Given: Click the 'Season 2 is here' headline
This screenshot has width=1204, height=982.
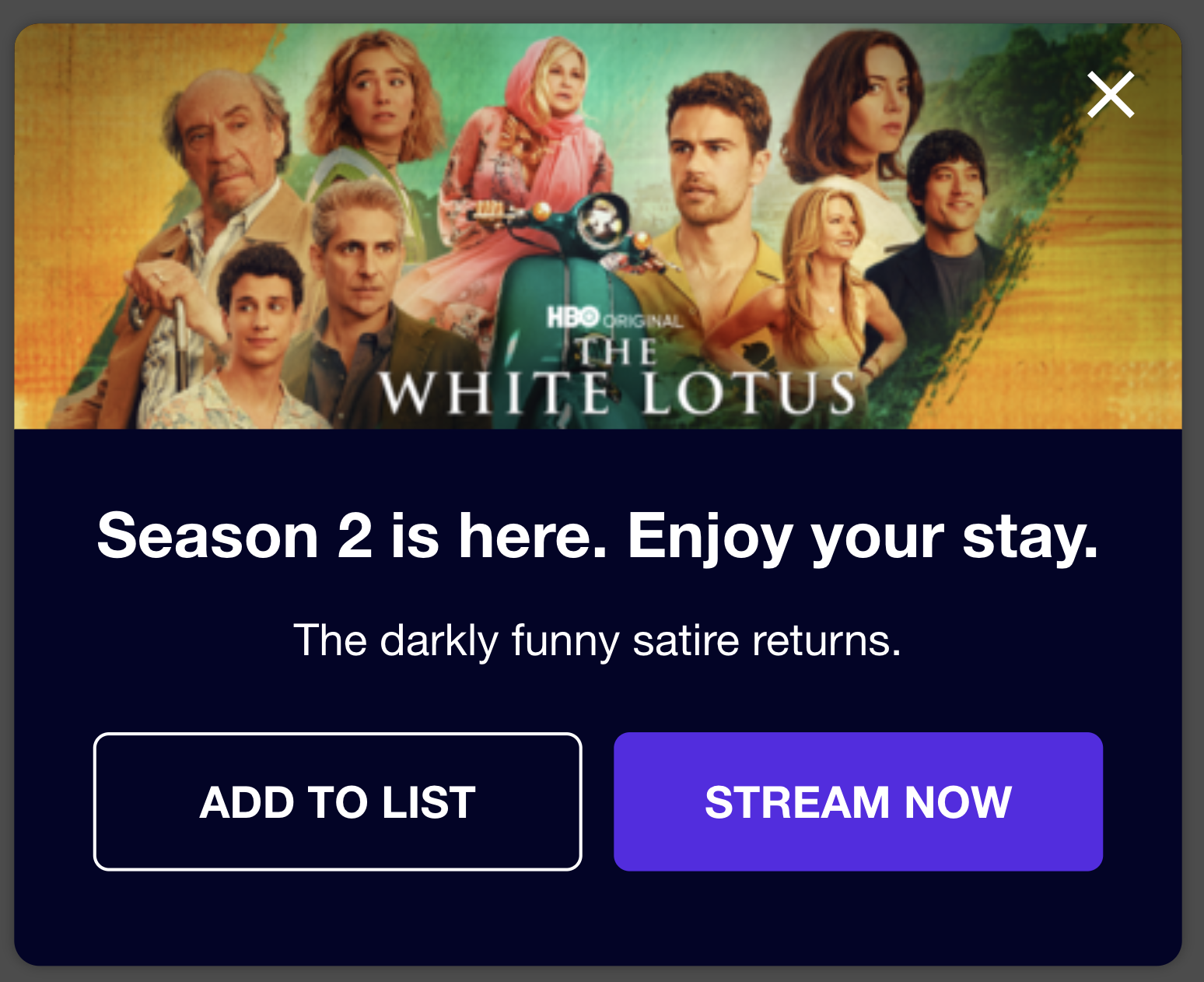Looking at the screenshot, I should pyautogui.click(x=597, y=536).
